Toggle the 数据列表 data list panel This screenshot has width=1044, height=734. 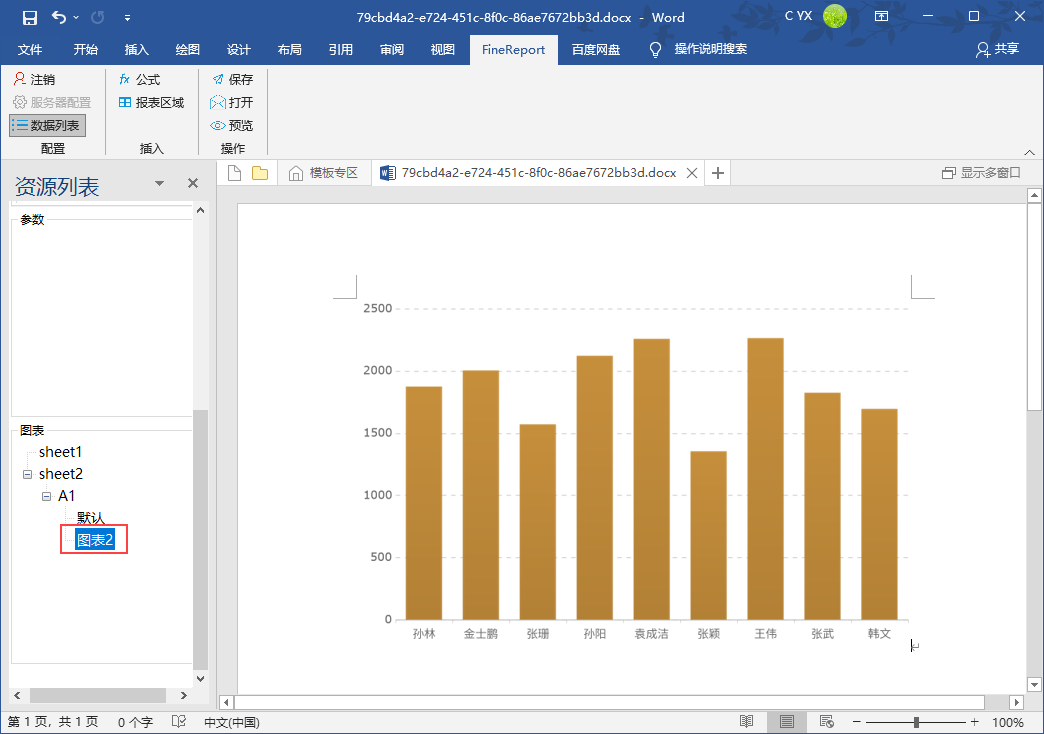(x=47, y=125)
